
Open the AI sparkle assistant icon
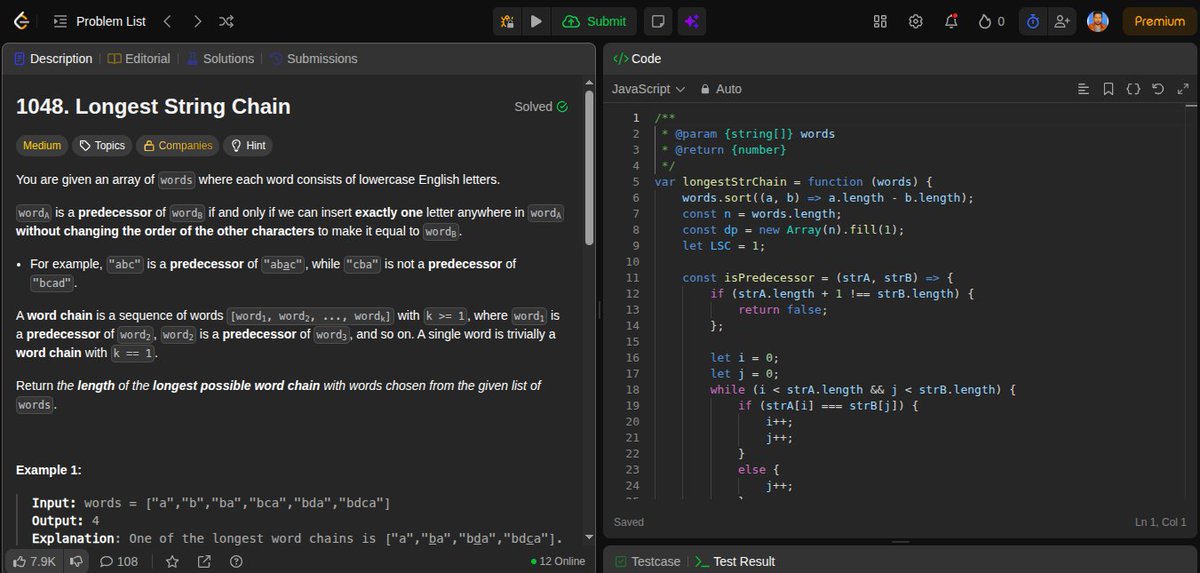coord(691,21)
